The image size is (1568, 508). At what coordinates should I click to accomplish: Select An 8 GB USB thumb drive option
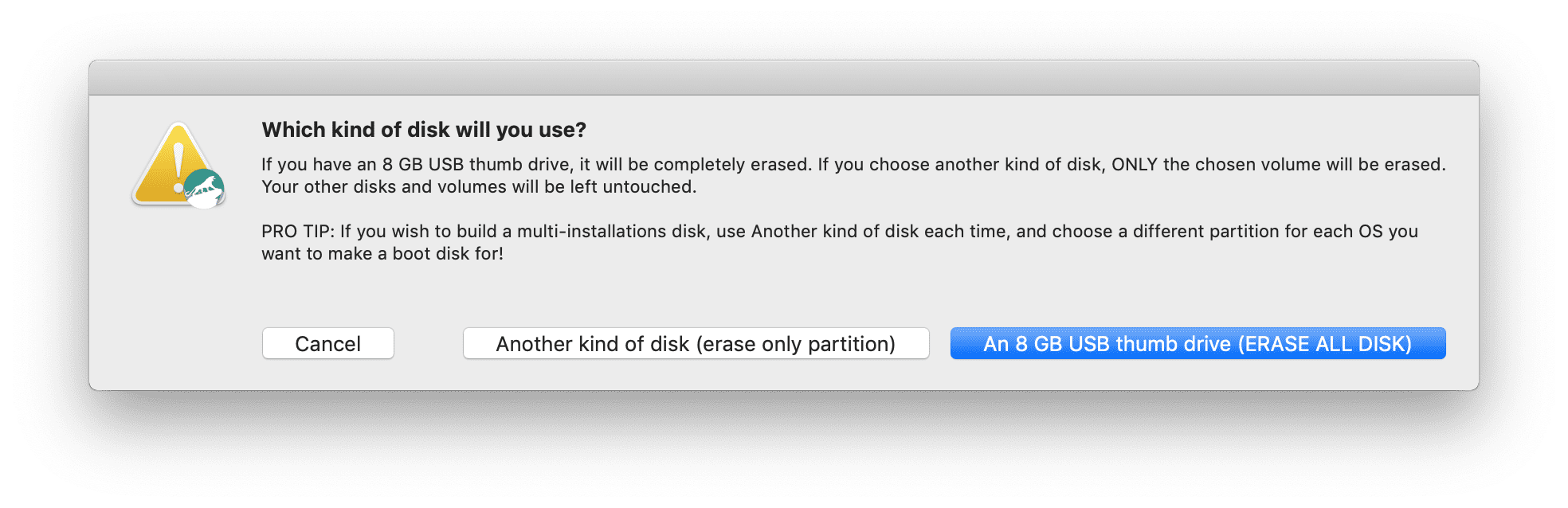(x=1198, y=343)
